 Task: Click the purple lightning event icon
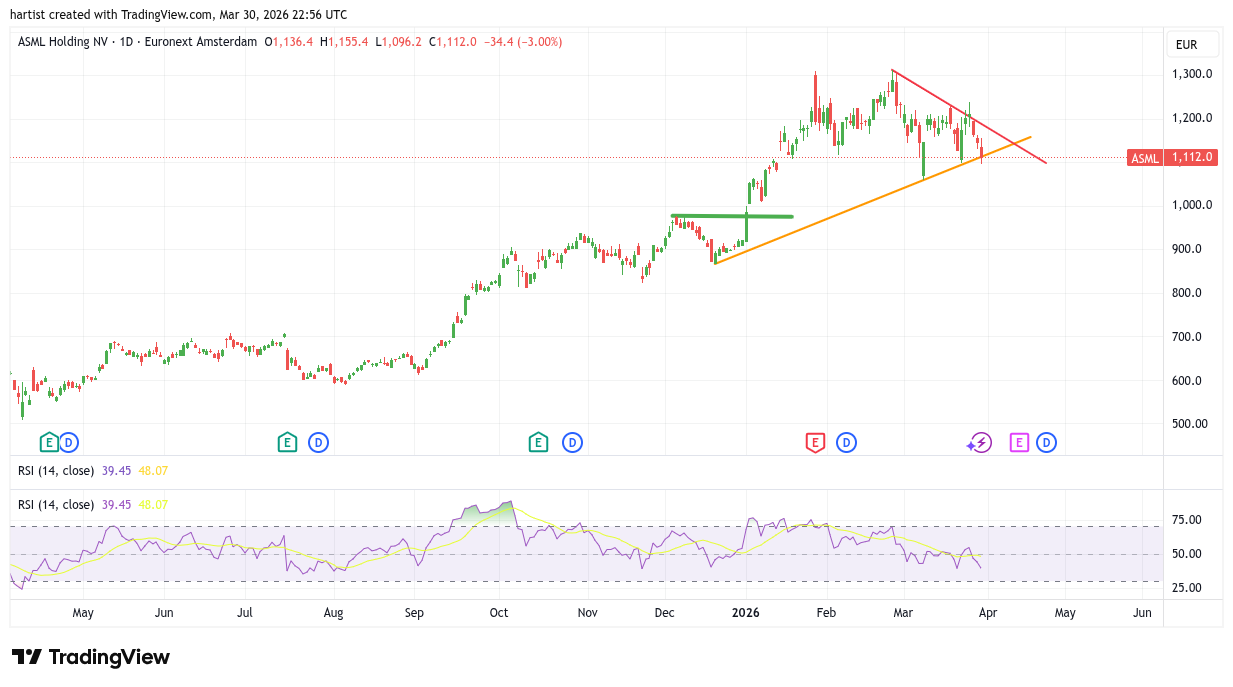(979, 442)
